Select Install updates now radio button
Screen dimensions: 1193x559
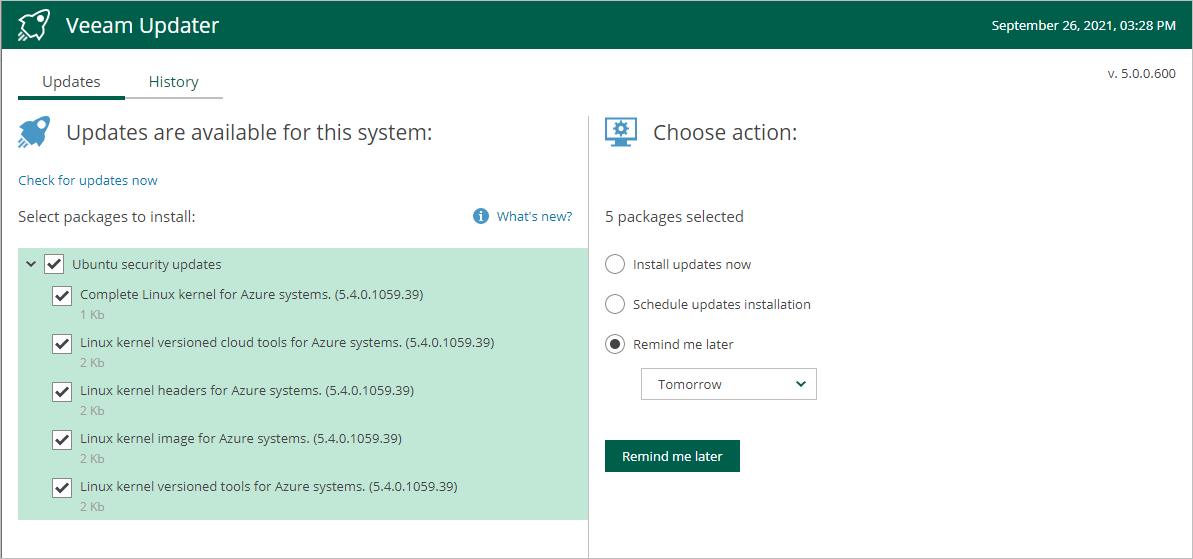[615, 265]
